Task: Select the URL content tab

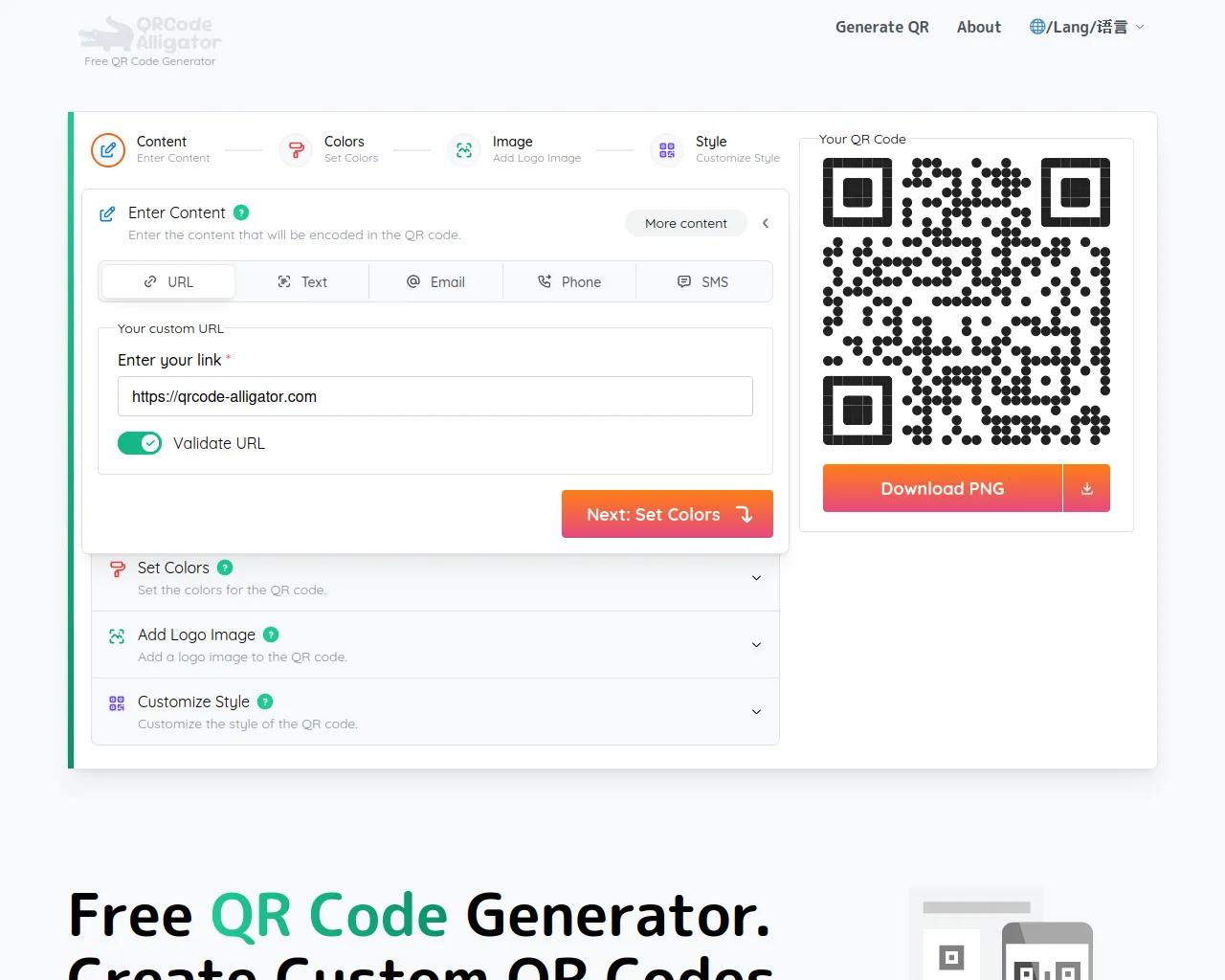Action: 168,281
